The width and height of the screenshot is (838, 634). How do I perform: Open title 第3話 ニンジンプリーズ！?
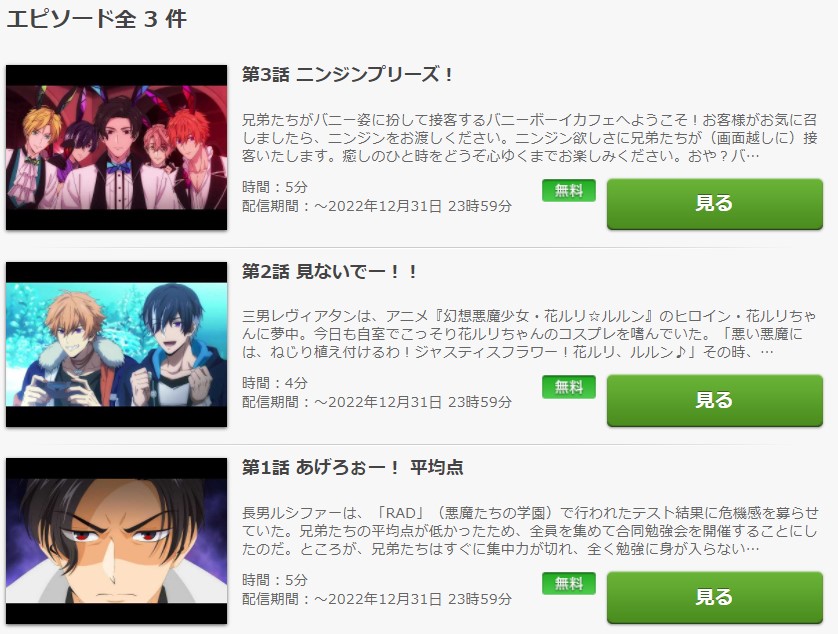[x=347, y=74]
